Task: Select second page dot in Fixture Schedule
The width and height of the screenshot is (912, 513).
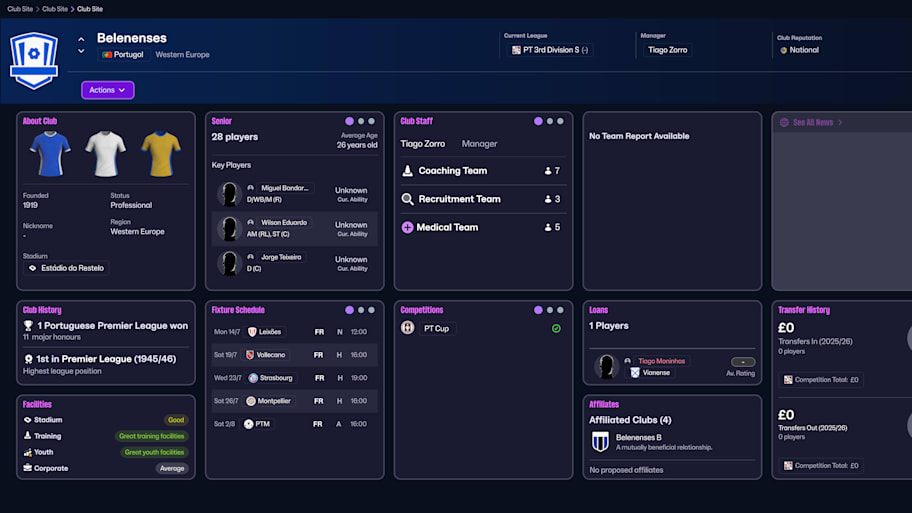Action: pyautogui.click(x=361, y=310)
